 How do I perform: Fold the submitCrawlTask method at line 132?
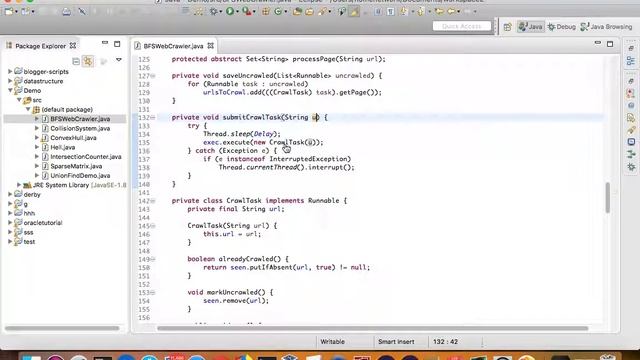[153, 118]
